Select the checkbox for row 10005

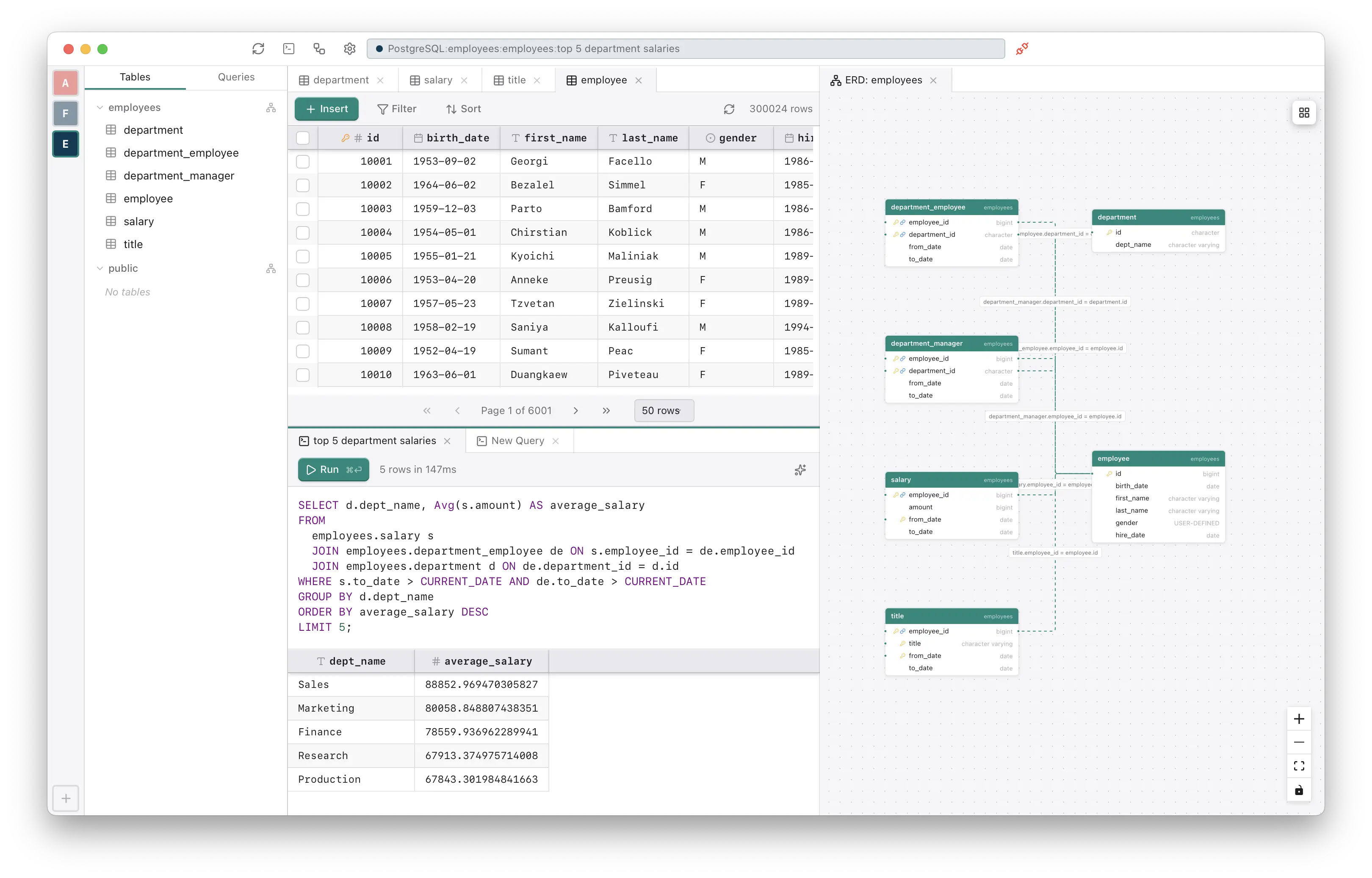(x=303, y=257)
